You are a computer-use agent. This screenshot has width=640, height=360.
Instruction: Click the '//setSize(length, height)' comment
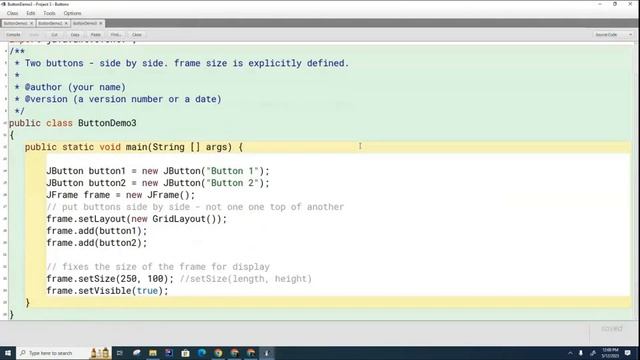coord(246,279)
